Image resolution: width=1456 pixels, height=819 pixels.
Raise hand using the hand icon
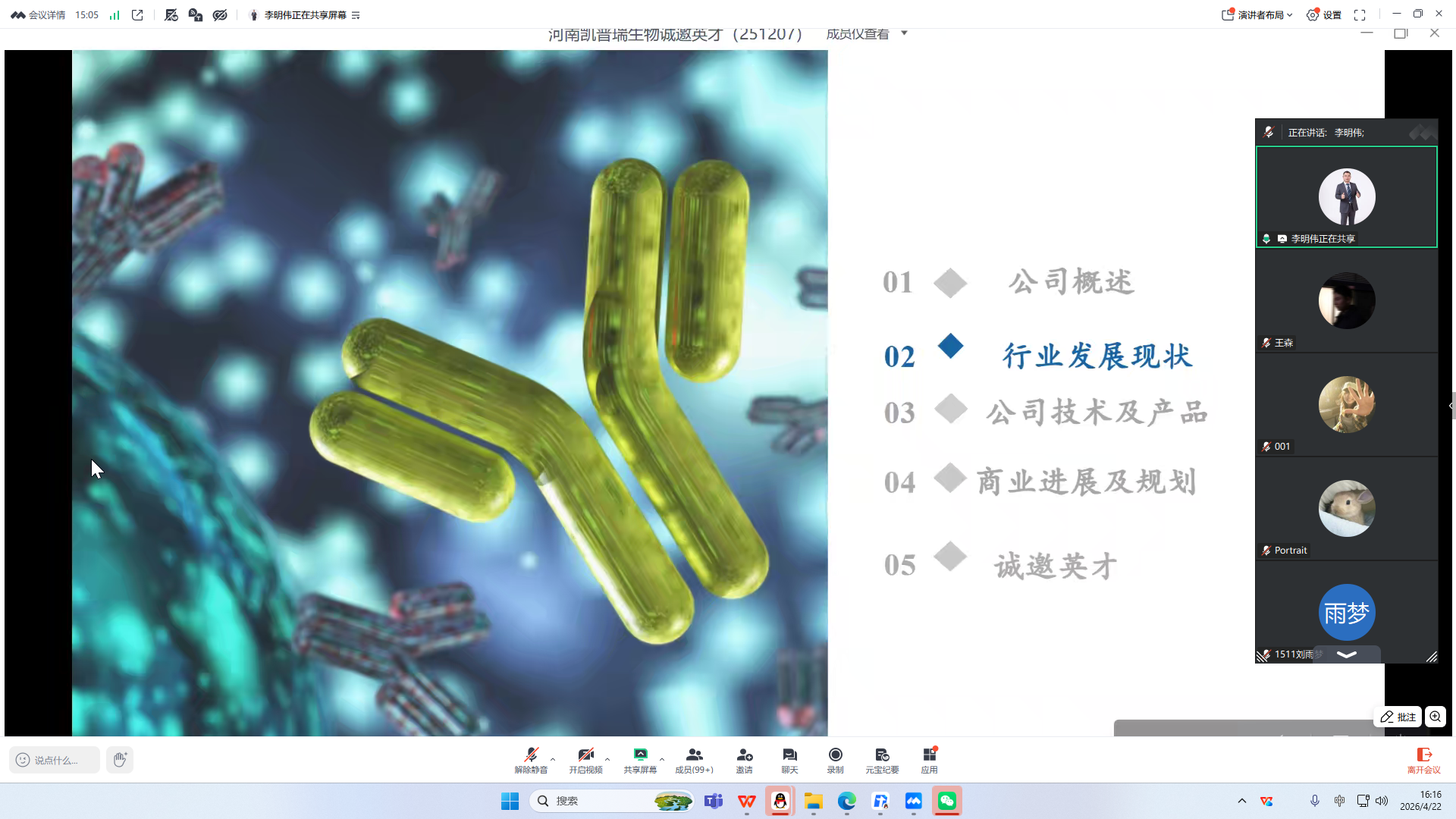tap(120, 760)
